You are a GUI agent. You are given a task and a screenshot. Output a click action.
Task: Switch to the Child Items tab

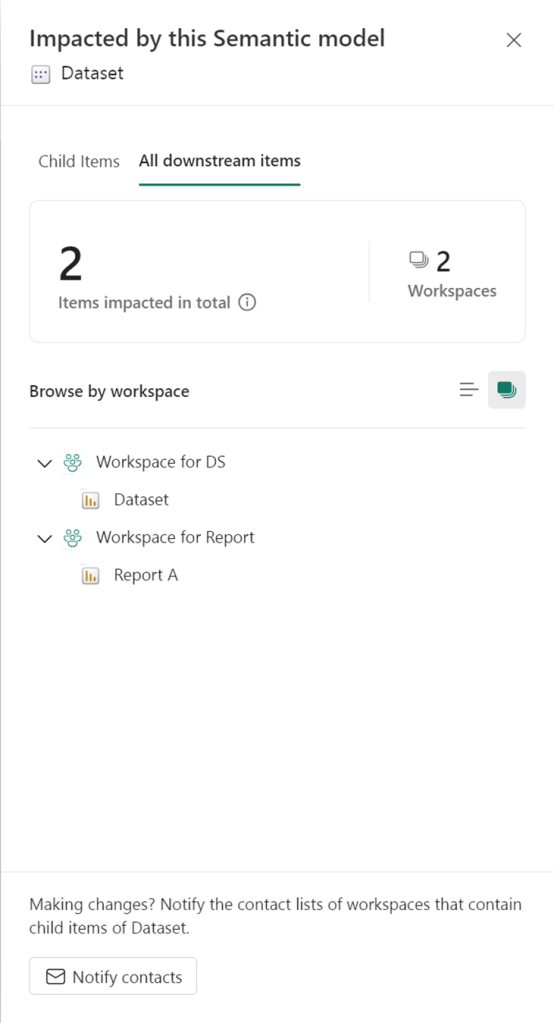click(79, 161)
